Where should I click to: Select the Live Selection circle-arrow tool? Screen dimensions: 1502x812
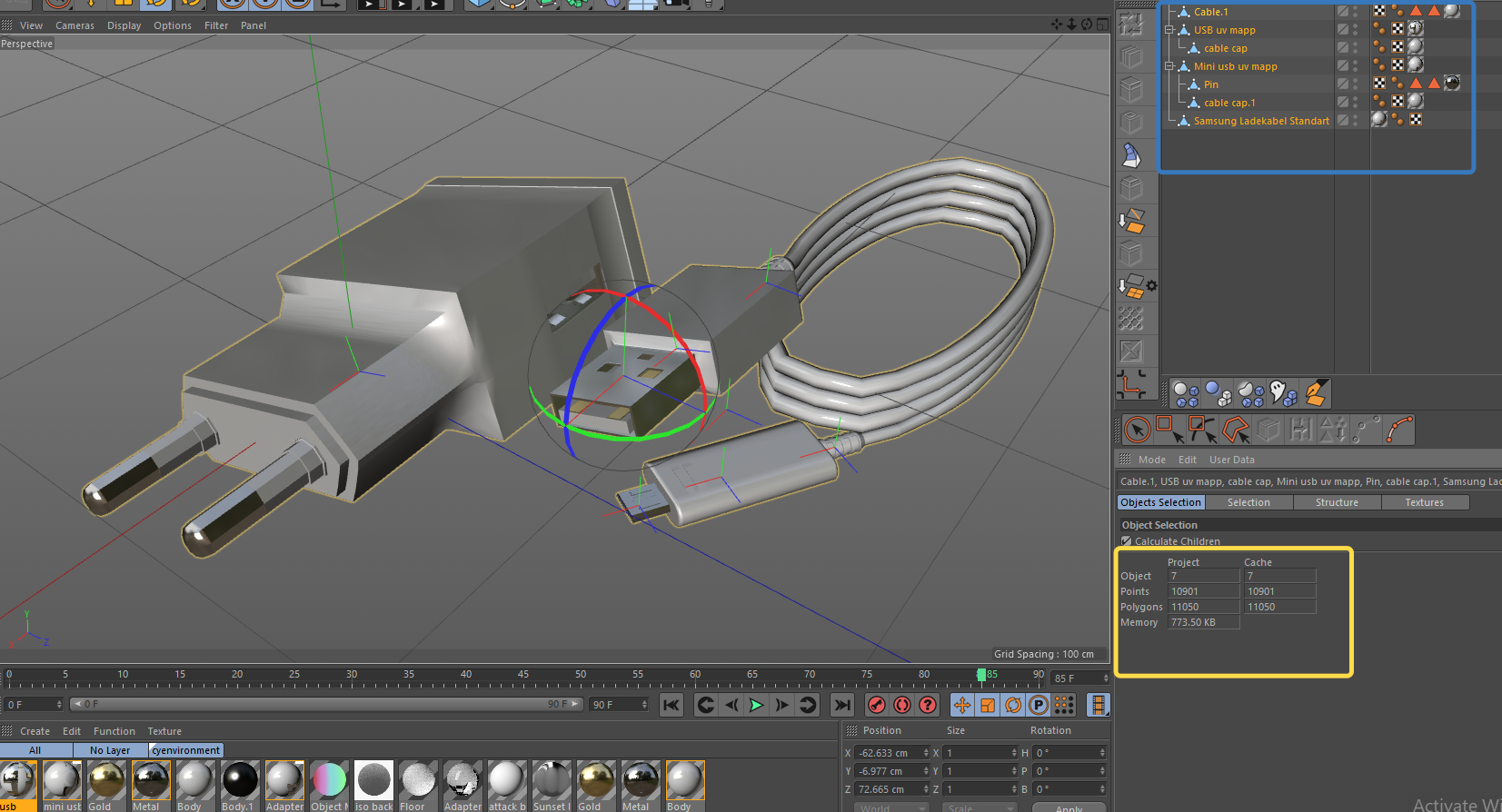[x=1138, y=430]
